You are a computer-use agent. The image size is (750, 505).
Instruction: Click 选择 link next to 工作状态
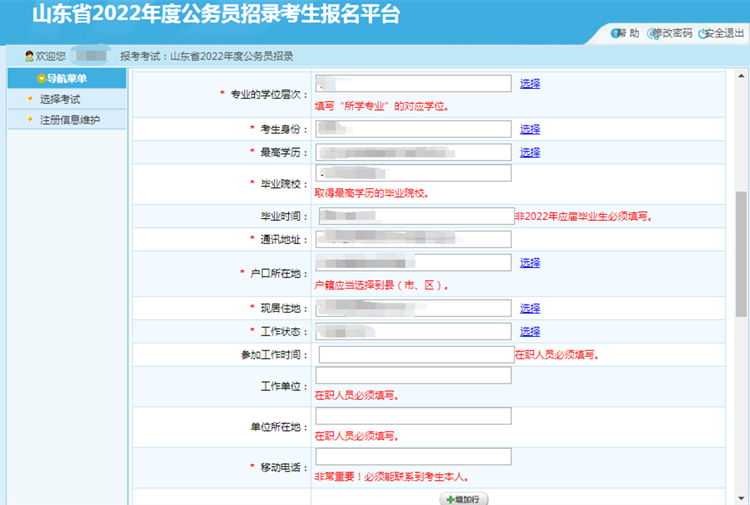(529, 331)
